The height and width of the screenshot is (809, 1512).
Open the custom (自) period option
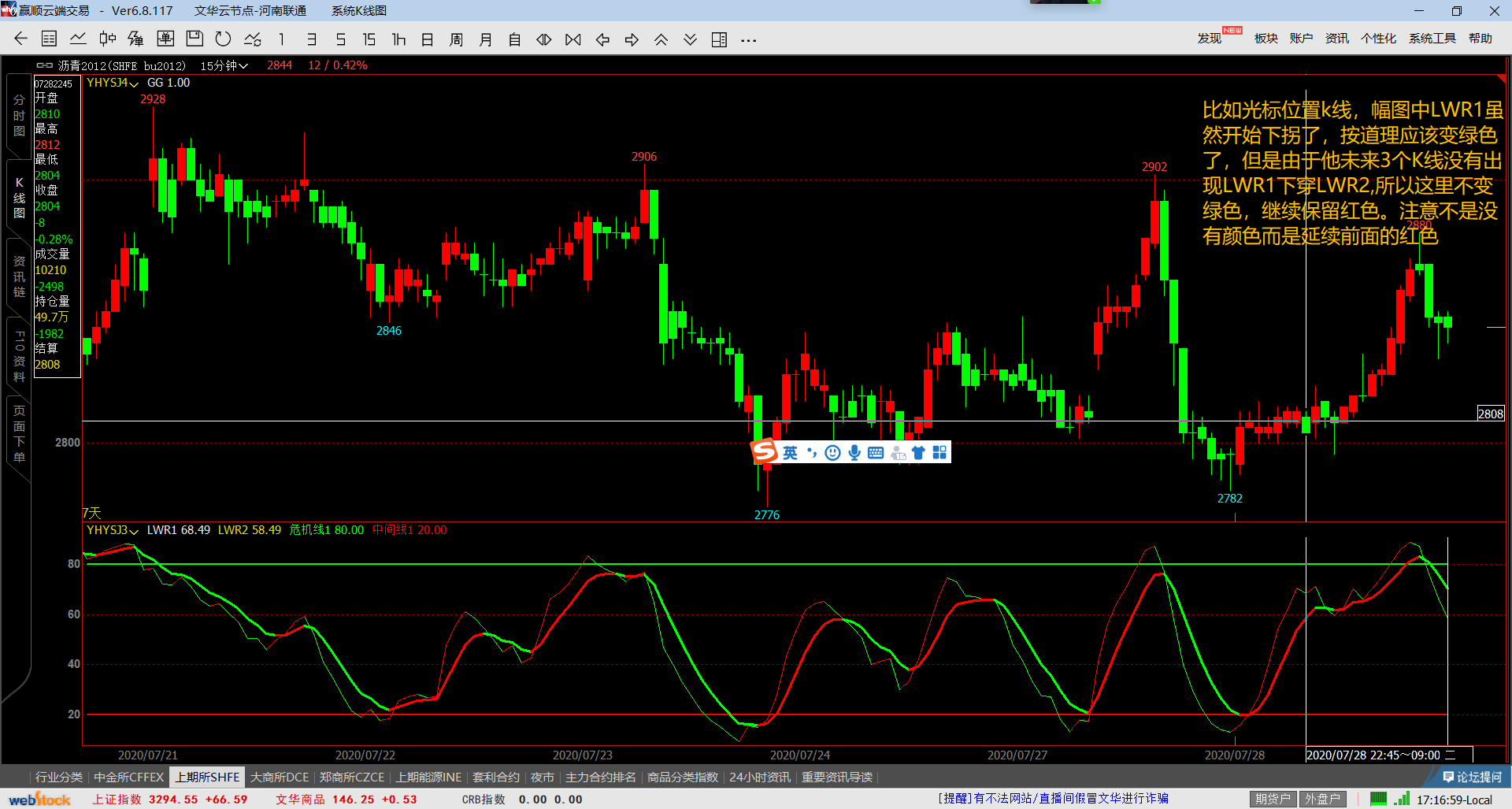[x=514, y=39]
